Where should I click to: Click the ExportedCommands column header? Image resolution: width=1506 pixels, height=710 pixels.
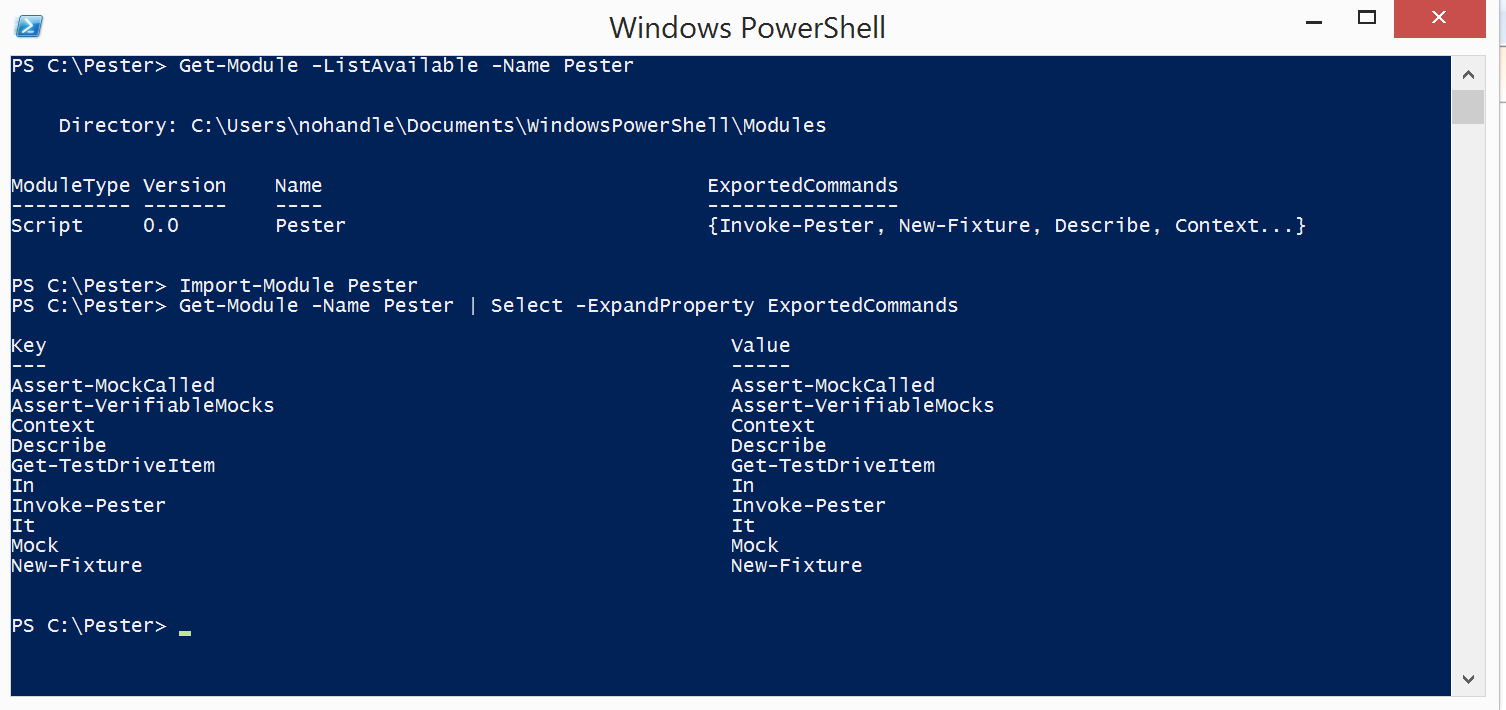coord(802,186)
